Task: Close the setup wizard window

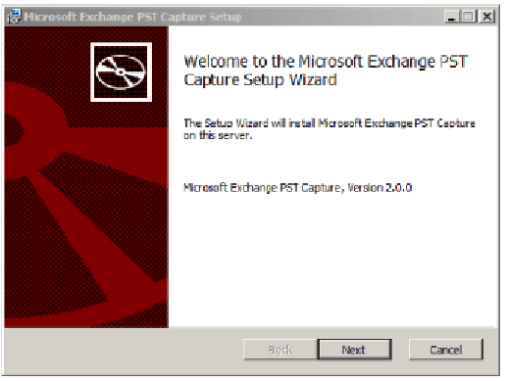Action: (487, 16)
